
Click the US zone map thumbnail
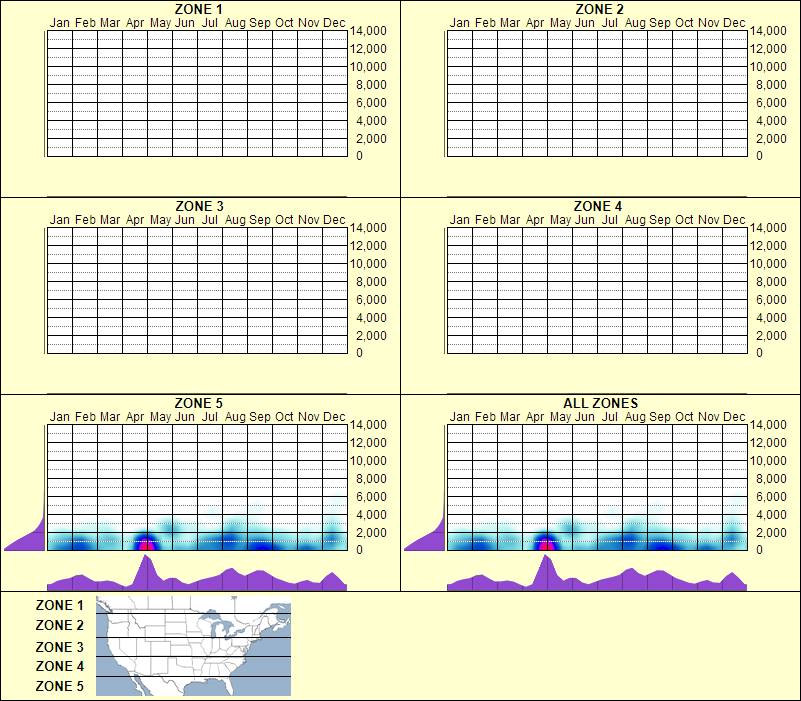[x=192, y=646]
